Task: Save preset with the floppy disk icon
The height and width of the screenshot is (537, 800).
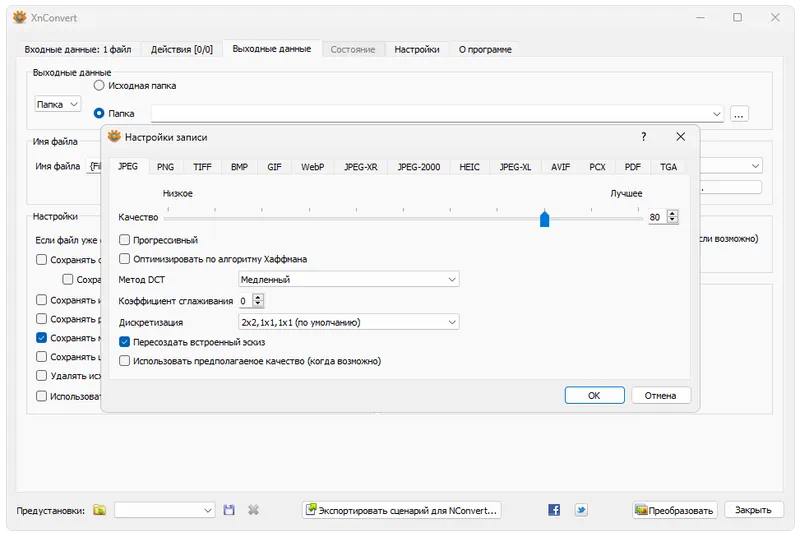Action: pyautogui.click(x=229, y=509)
